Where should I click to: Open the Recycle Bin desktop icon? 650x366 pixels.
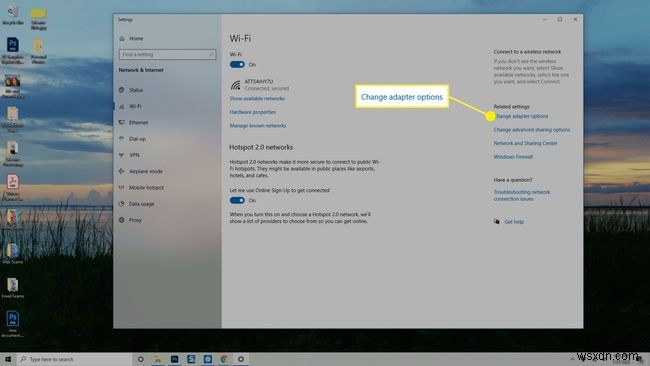[x=12, y=15]
